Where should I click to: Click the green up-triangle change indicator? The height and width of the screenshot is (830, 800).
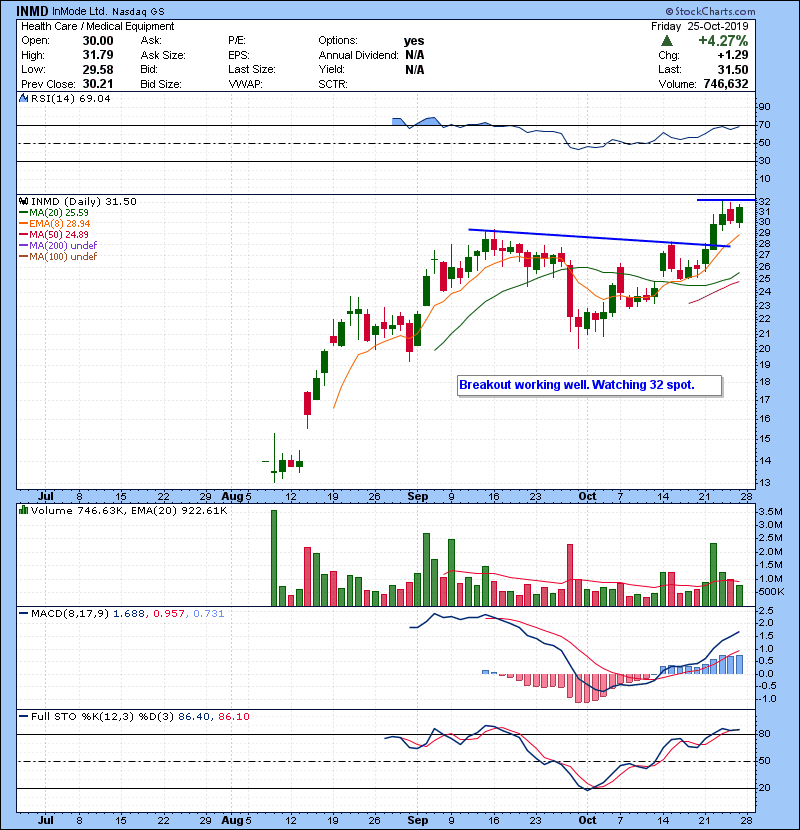tap(667, 41)
